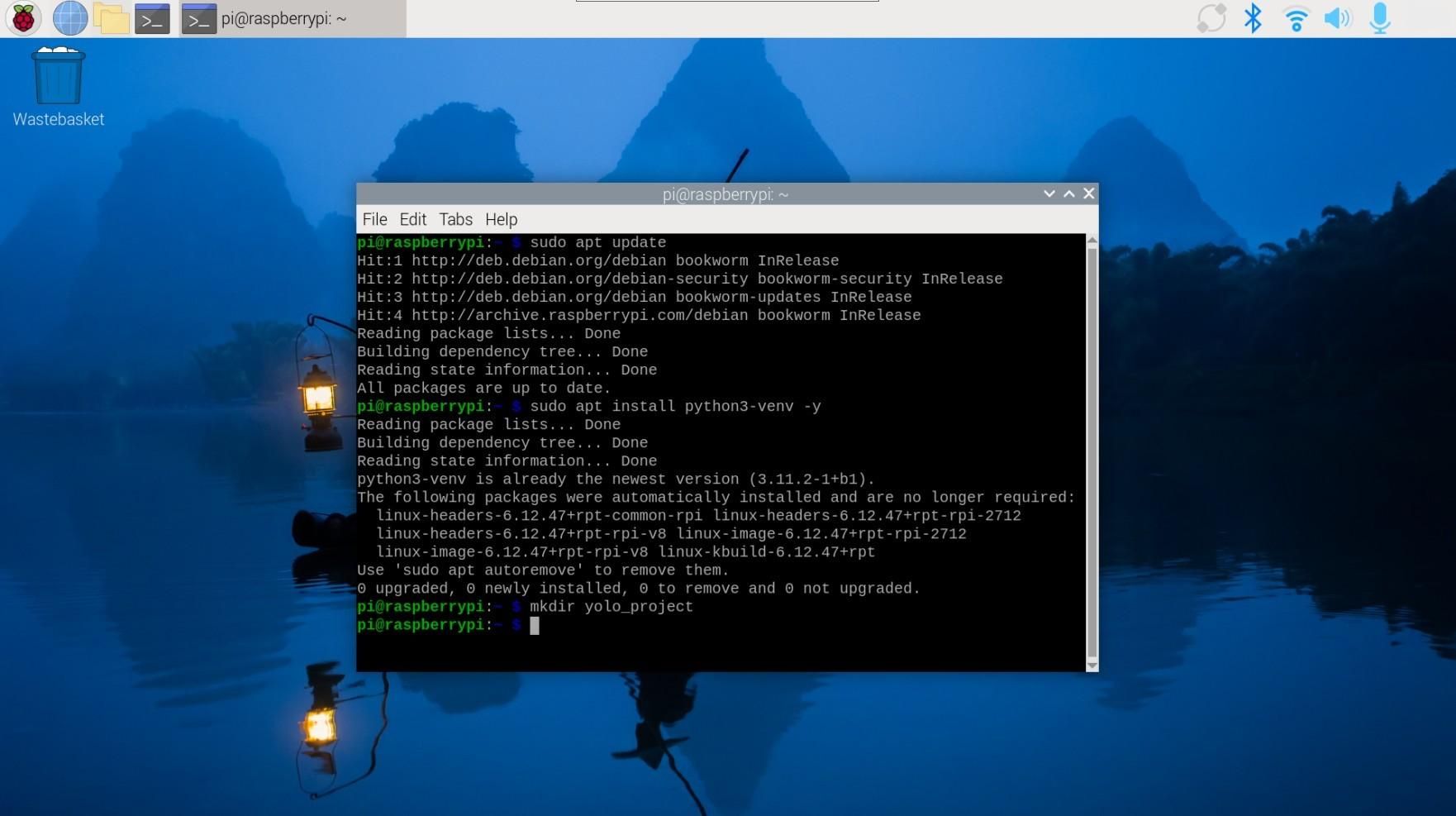This screenshot has width=1456, height=816.
Task: Click the 'Hit:4 http://archive.raspberrypi.com' line
Action: pyautogui.click(x=639, y=315)
